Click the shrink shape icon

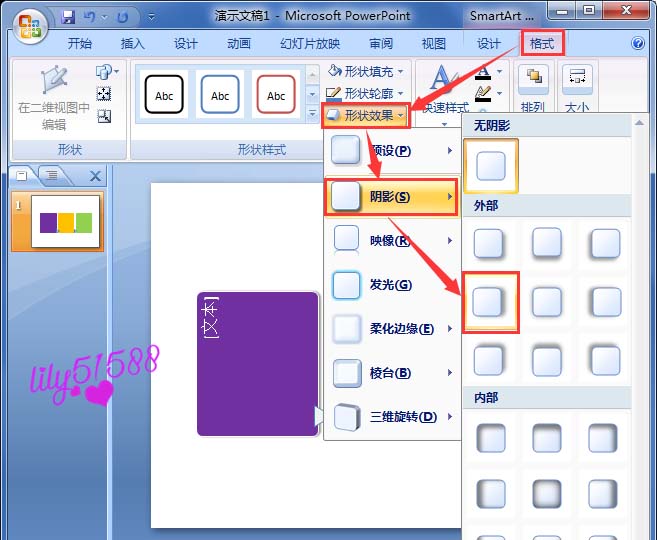pos(104,116)
